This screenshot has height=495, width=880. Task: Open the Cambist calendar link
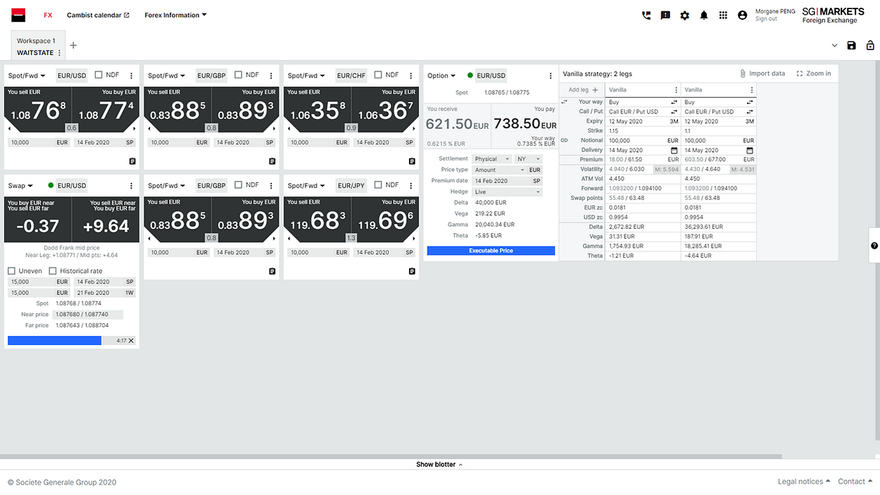[98, 15]
